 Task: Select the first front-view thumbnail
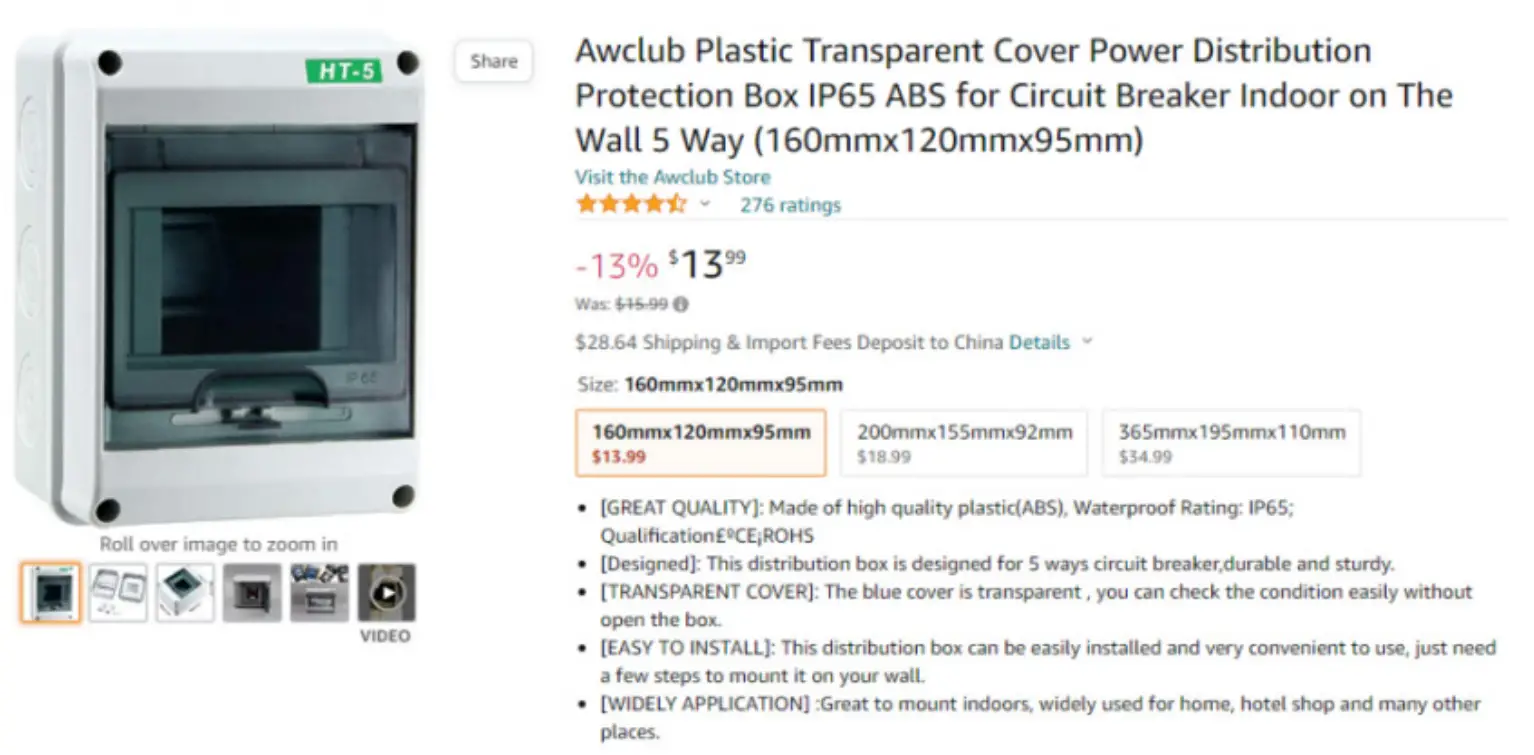tap(50, 593)
